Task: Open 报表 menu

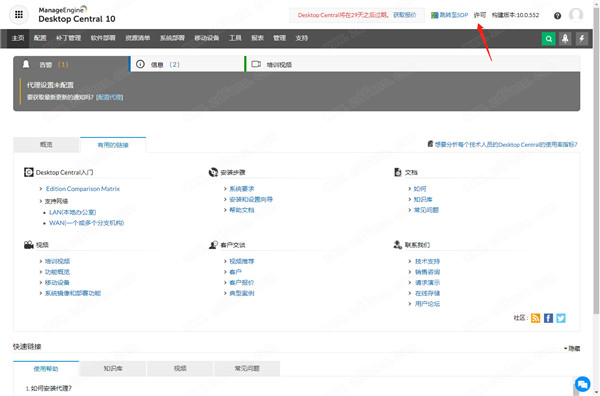Action: tap(257, 38)
